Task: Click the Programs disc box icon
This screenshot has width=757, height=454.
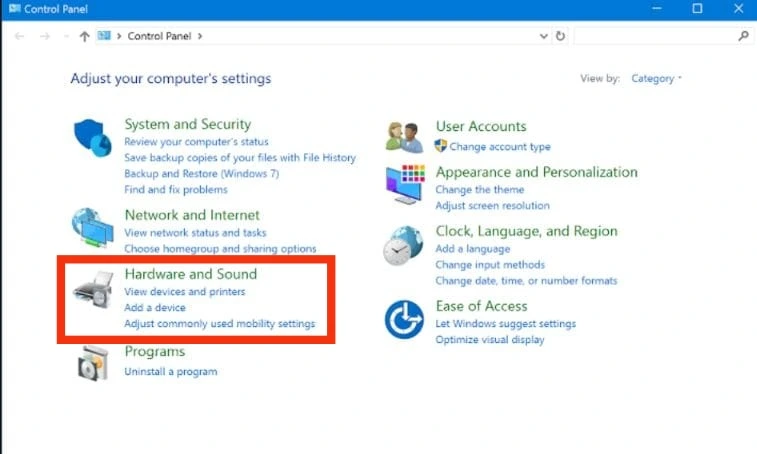Action: point(92,364)
